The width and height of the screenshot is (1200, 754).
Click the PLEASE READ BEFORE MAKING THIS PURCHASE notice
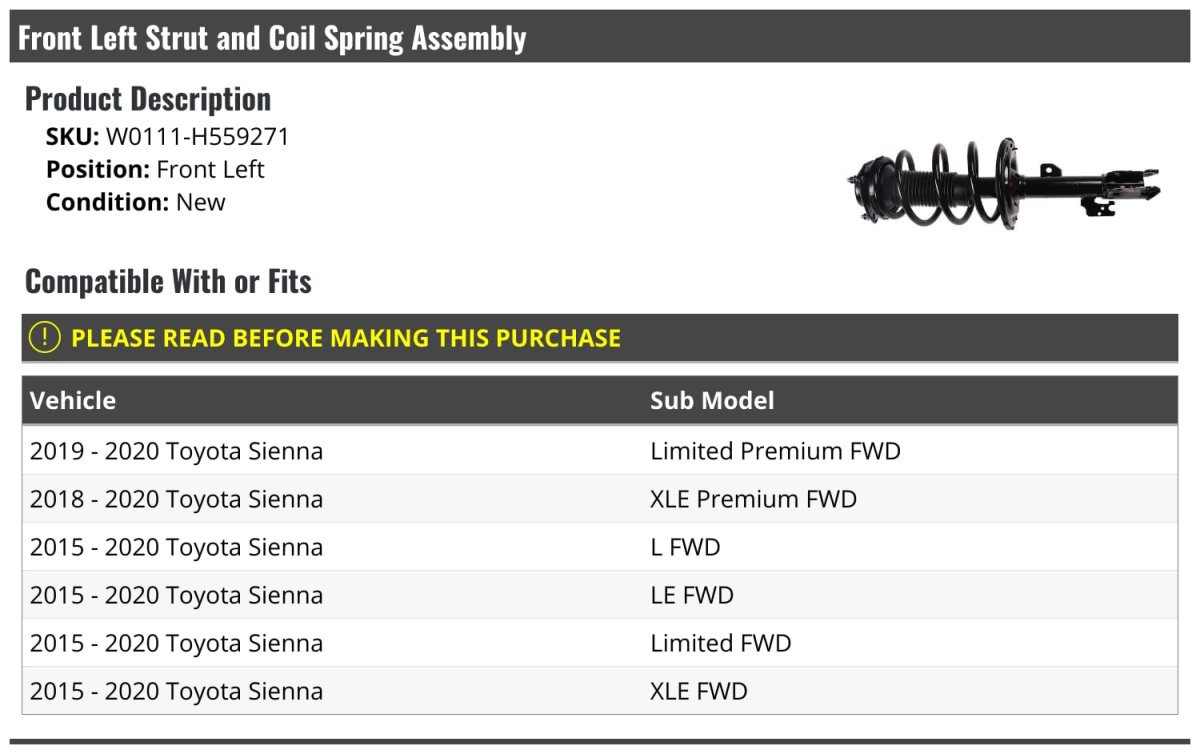(346, 338)
